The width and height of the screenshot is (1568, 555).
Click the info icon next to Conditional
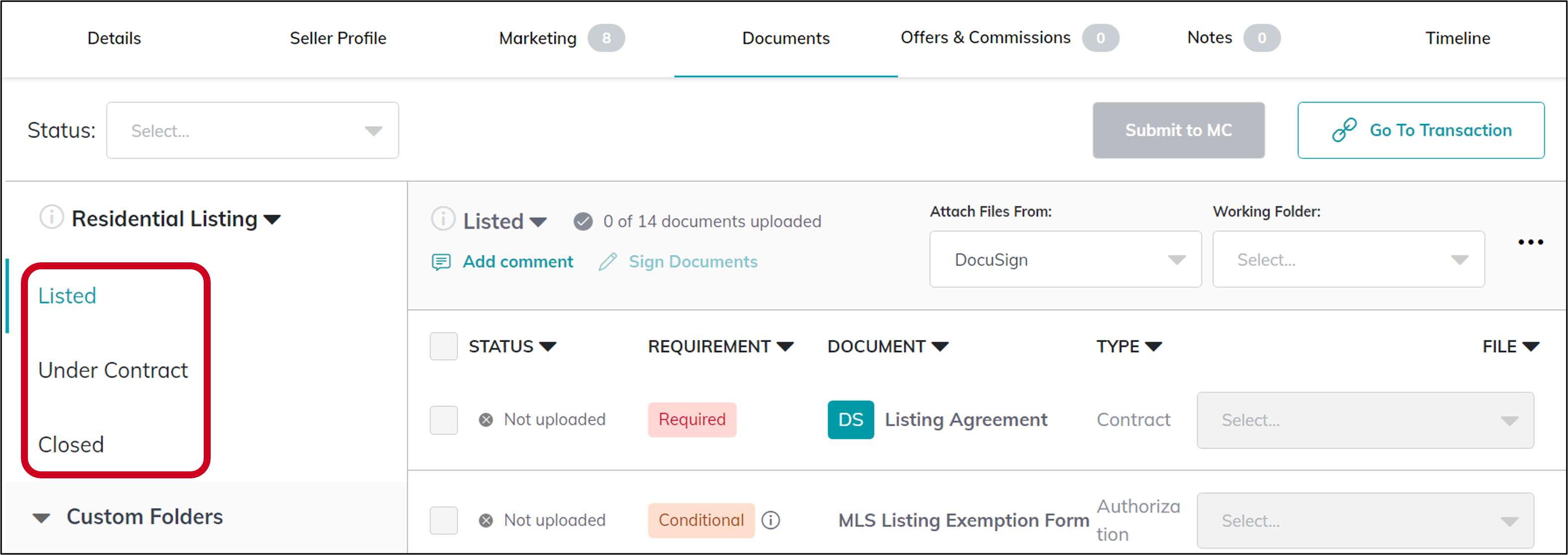(771, 520)
